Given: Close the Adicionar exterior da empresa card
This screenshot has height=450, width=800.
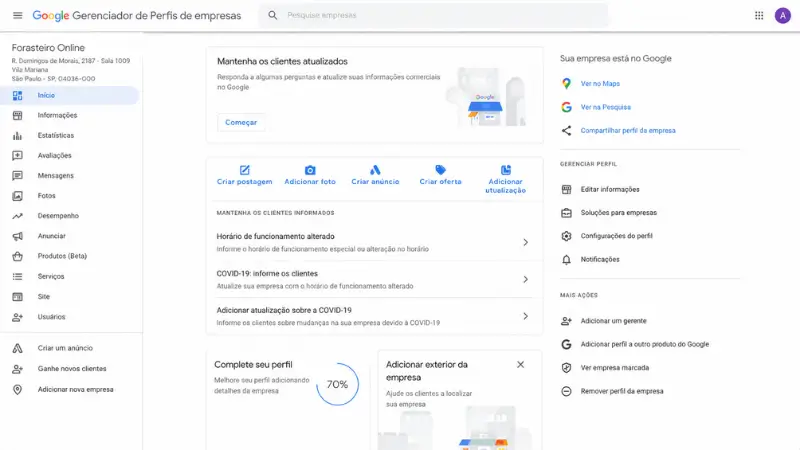Looking at the screenshot, I should pyautogui.click(x=520, y=364).
